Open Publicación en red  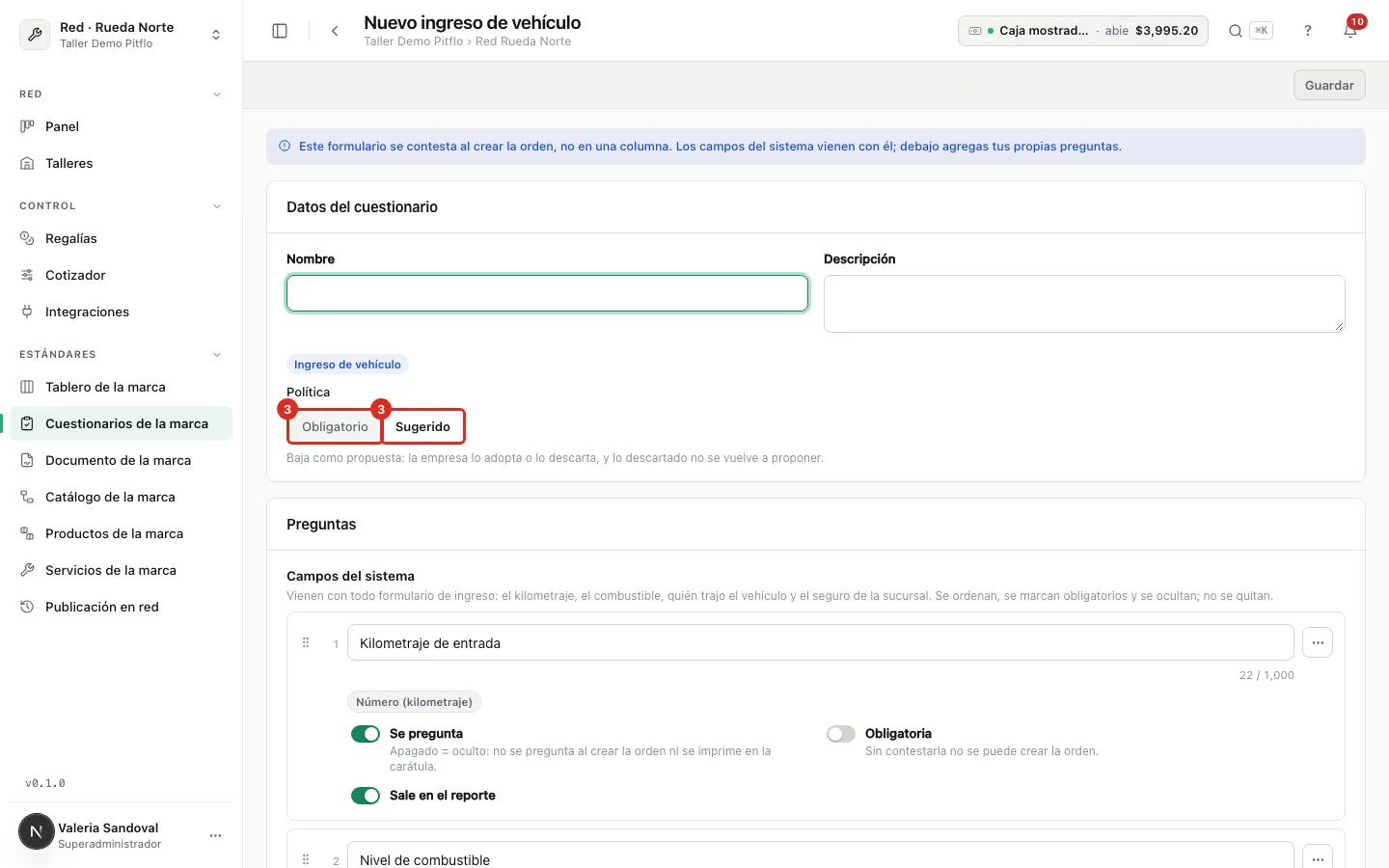(x=122, y=607)
